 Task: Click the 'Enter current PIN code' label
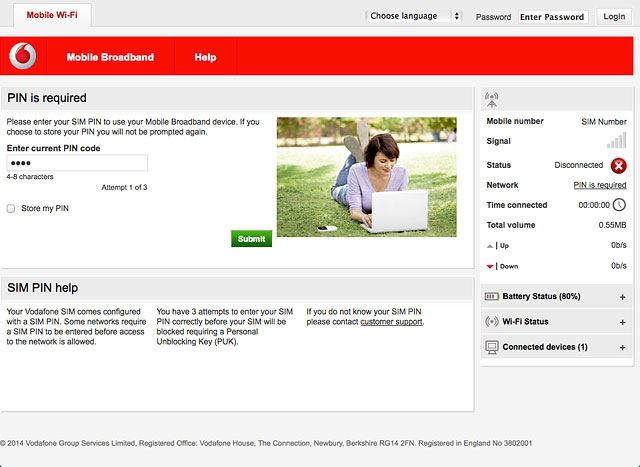tap(53, 148)
